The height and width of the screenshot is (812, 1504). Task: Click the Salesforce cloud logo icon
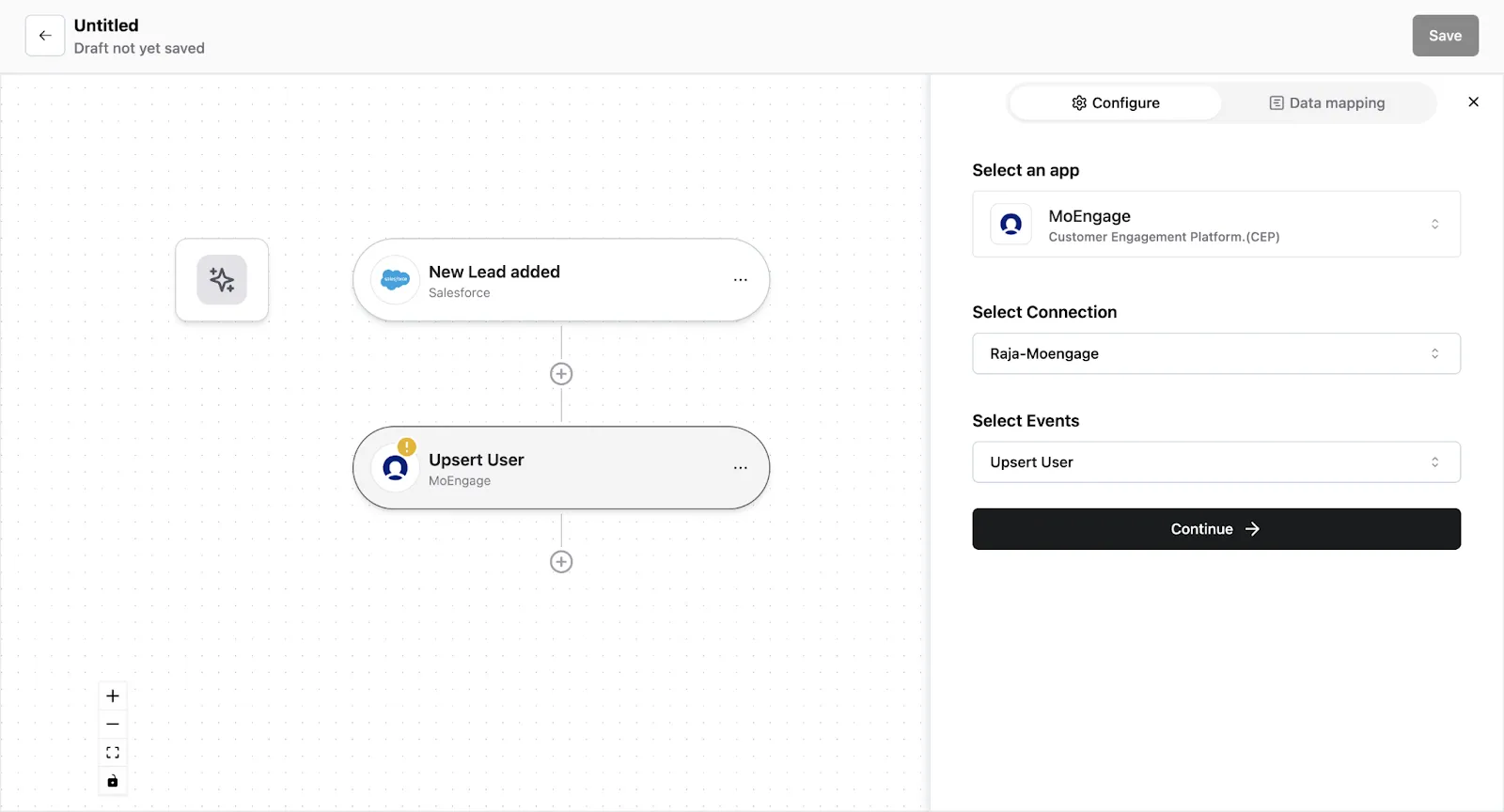tap(396, 280)
